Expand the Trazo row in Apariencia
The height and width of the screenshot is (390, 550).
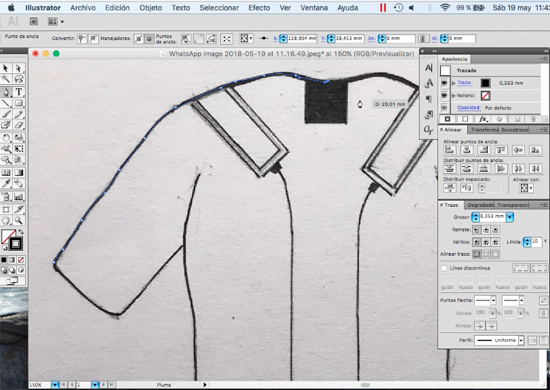(454, 83)
